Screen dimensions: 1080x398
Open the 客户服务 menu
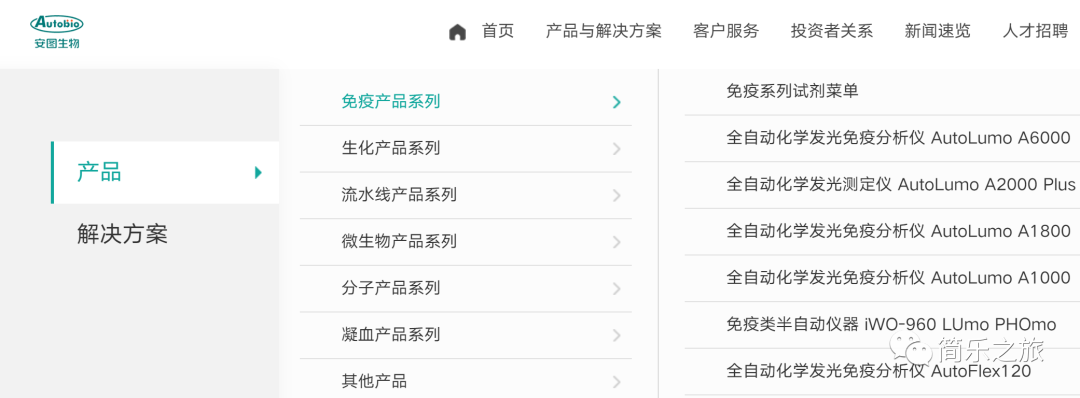[726, 31]
